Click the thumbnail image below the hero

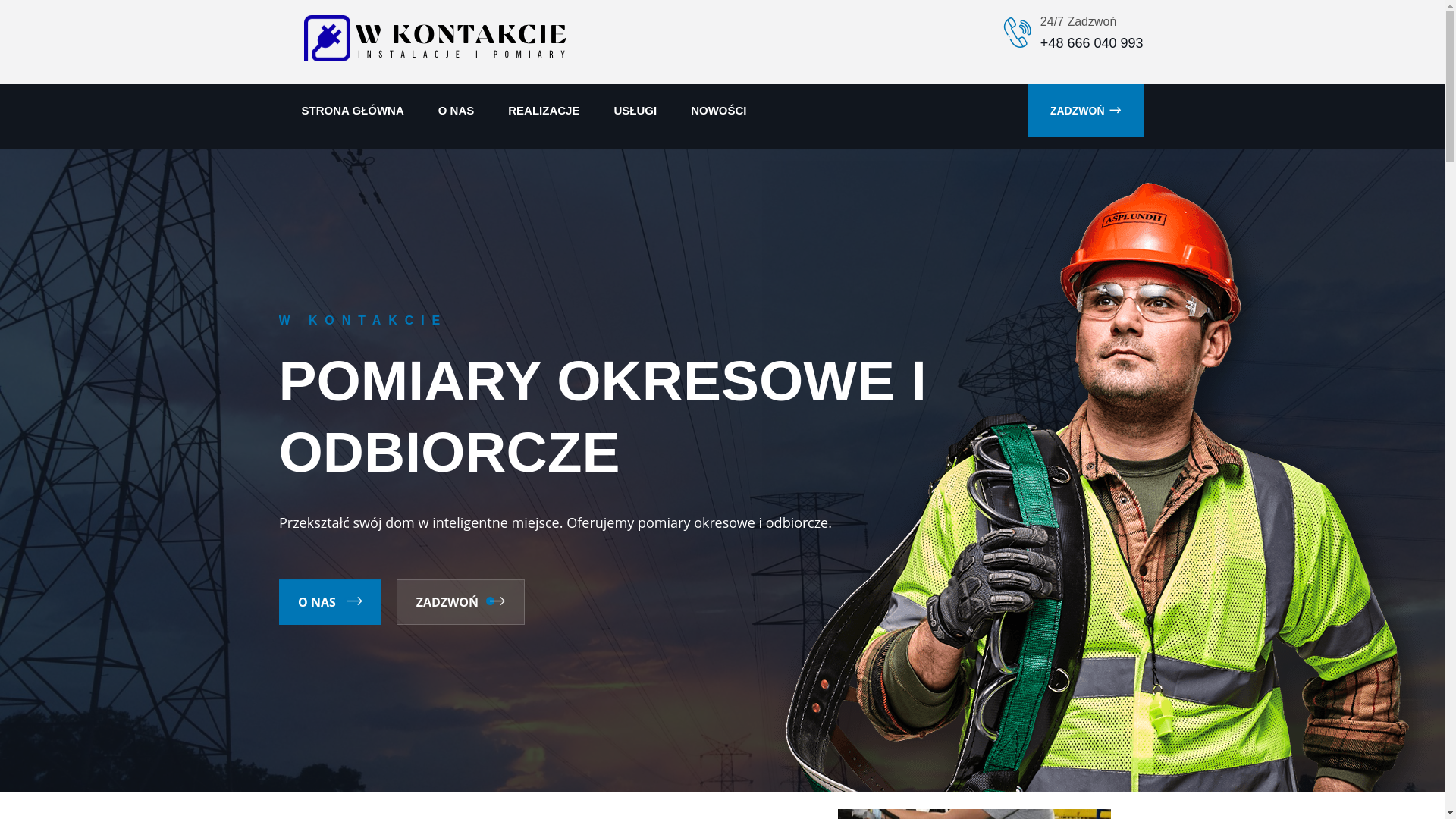point(974,814)
